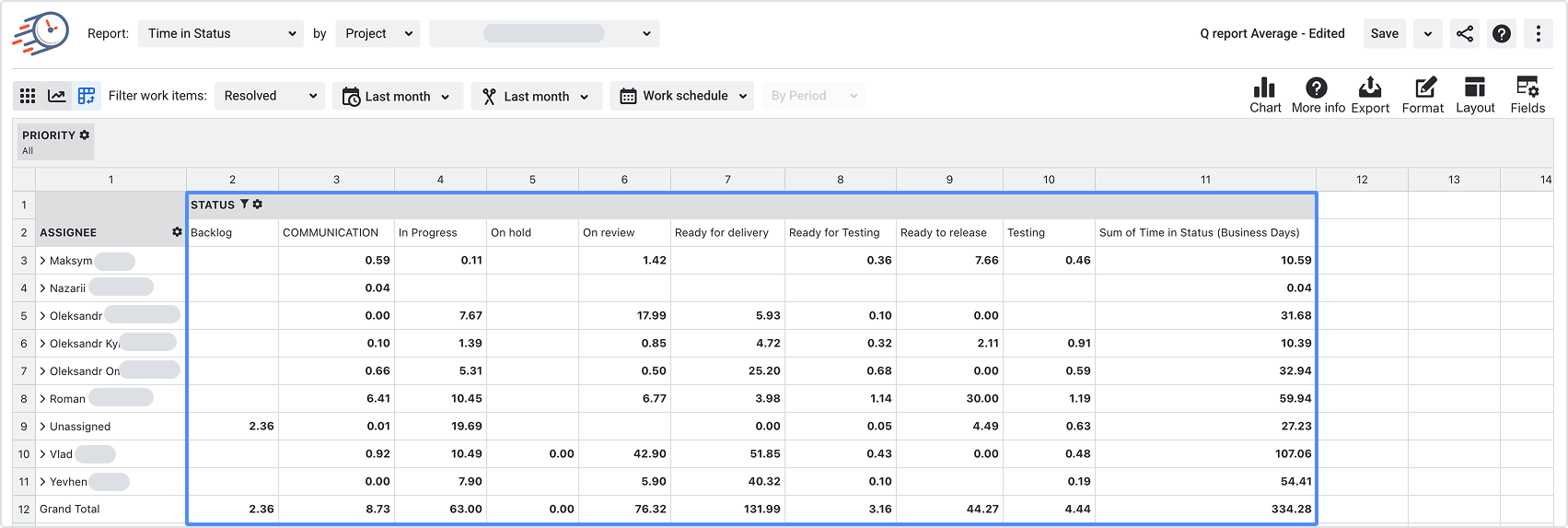Click Sum of Time in Status header
This screenshot has height=528, width=1568.
1205,232
